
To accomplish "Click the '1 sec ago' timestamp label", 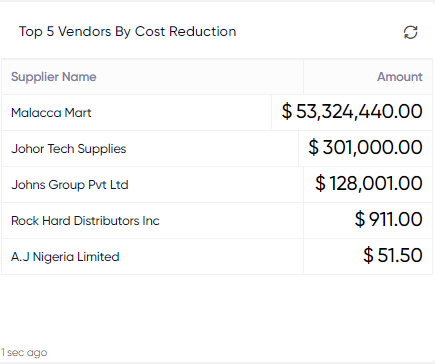I will 24,352.
